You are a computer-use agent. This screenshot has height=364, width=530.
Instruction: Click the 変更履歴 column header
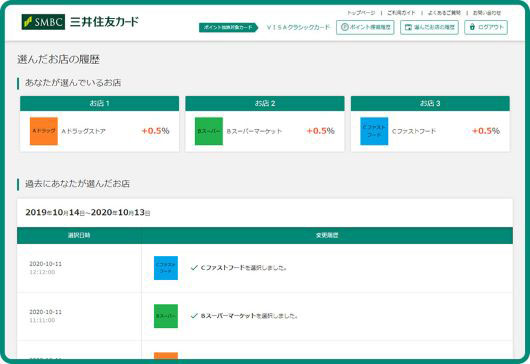327,235
